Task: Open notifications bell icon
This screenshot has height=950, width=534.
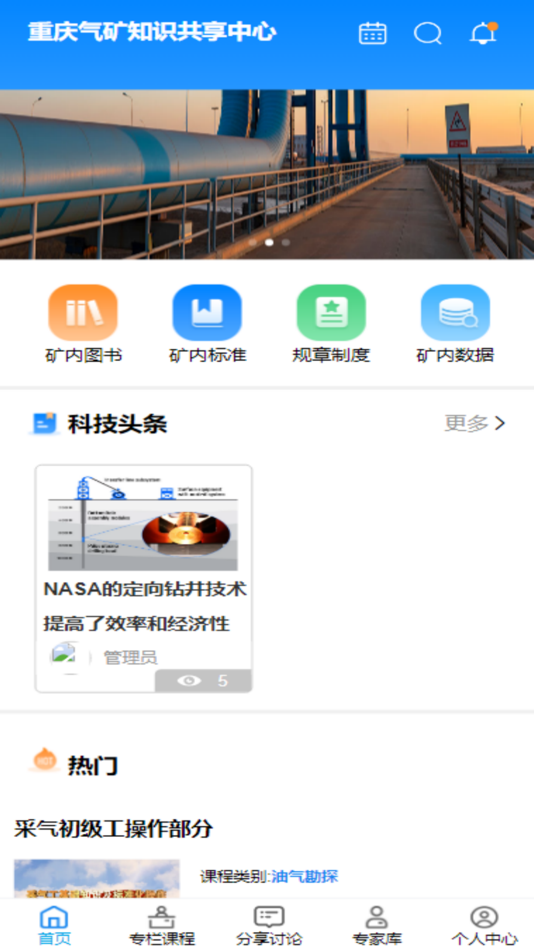Action: [x=483, y=33]
